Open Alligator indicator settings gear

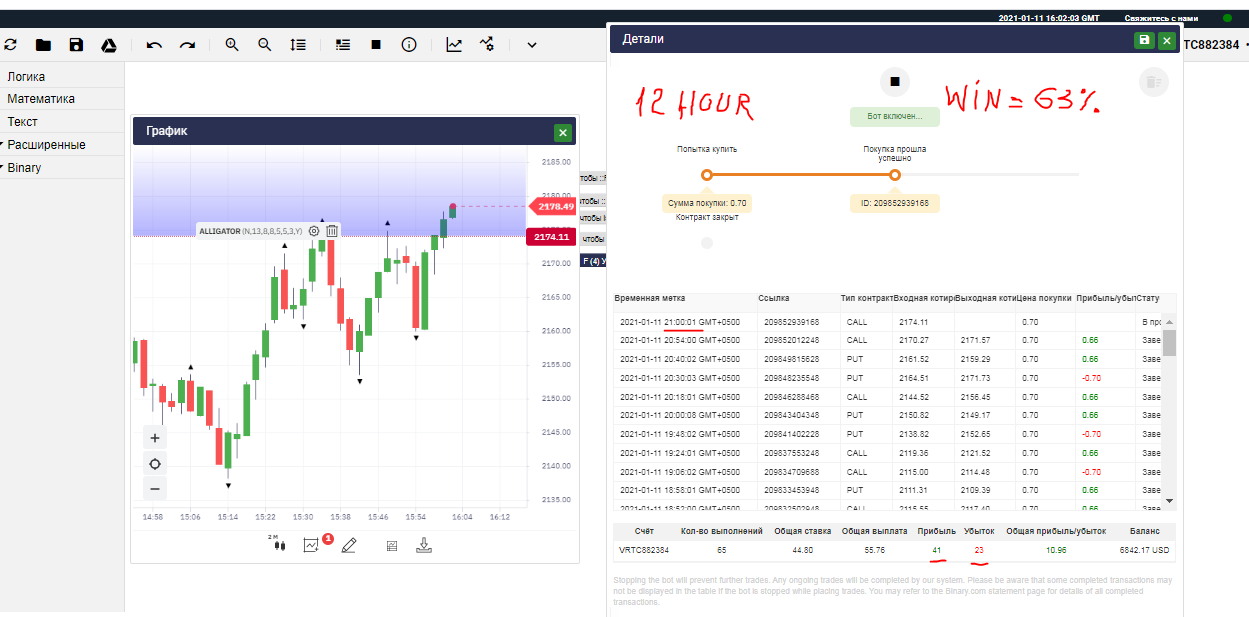[x=314, y=231]
